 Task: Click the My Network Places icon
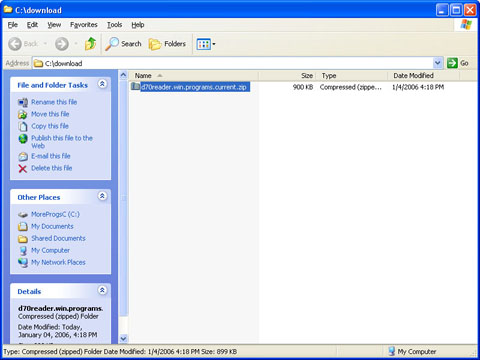[23, 263]
